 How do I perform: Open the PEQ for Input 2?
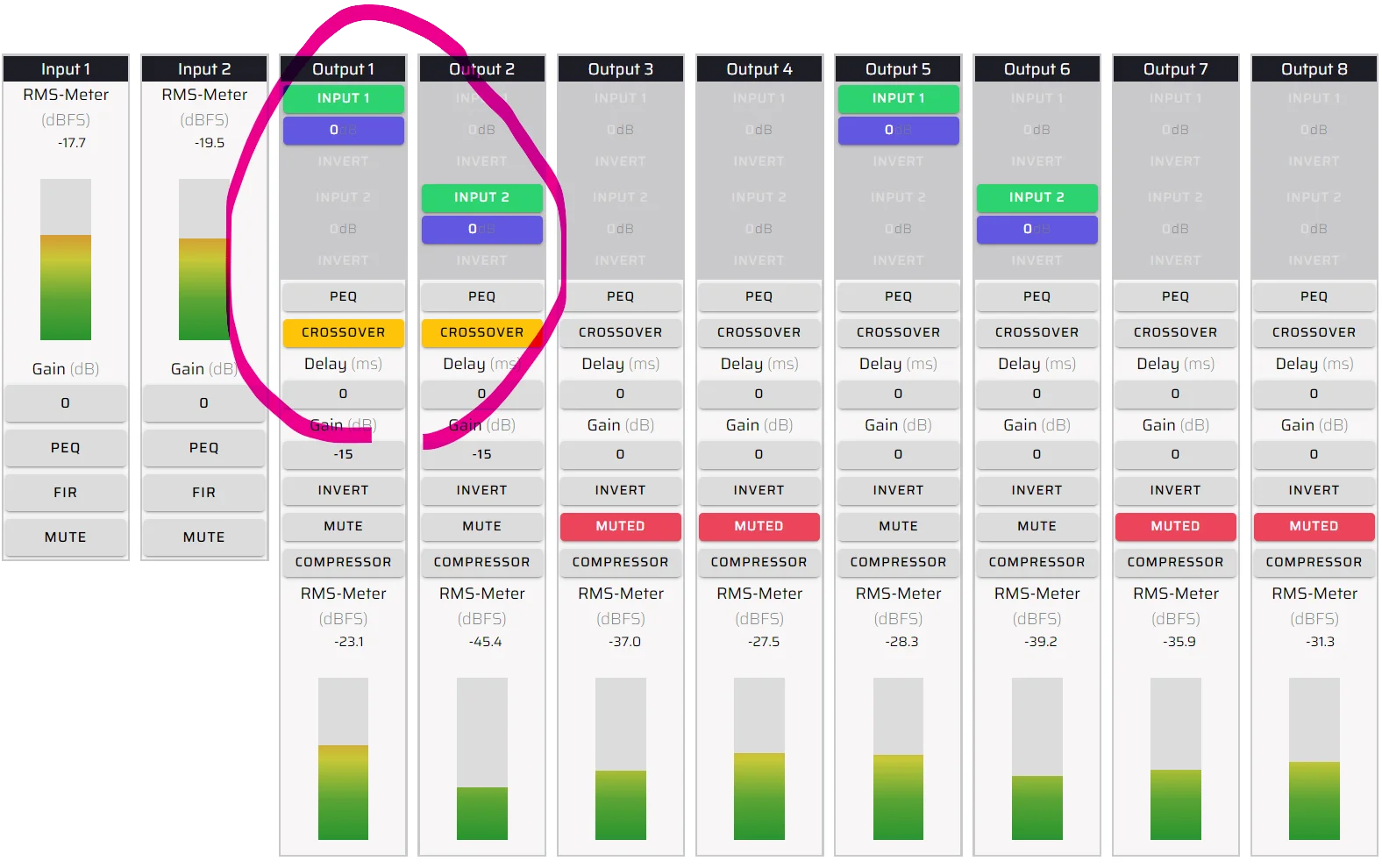[x=203, y=447]
